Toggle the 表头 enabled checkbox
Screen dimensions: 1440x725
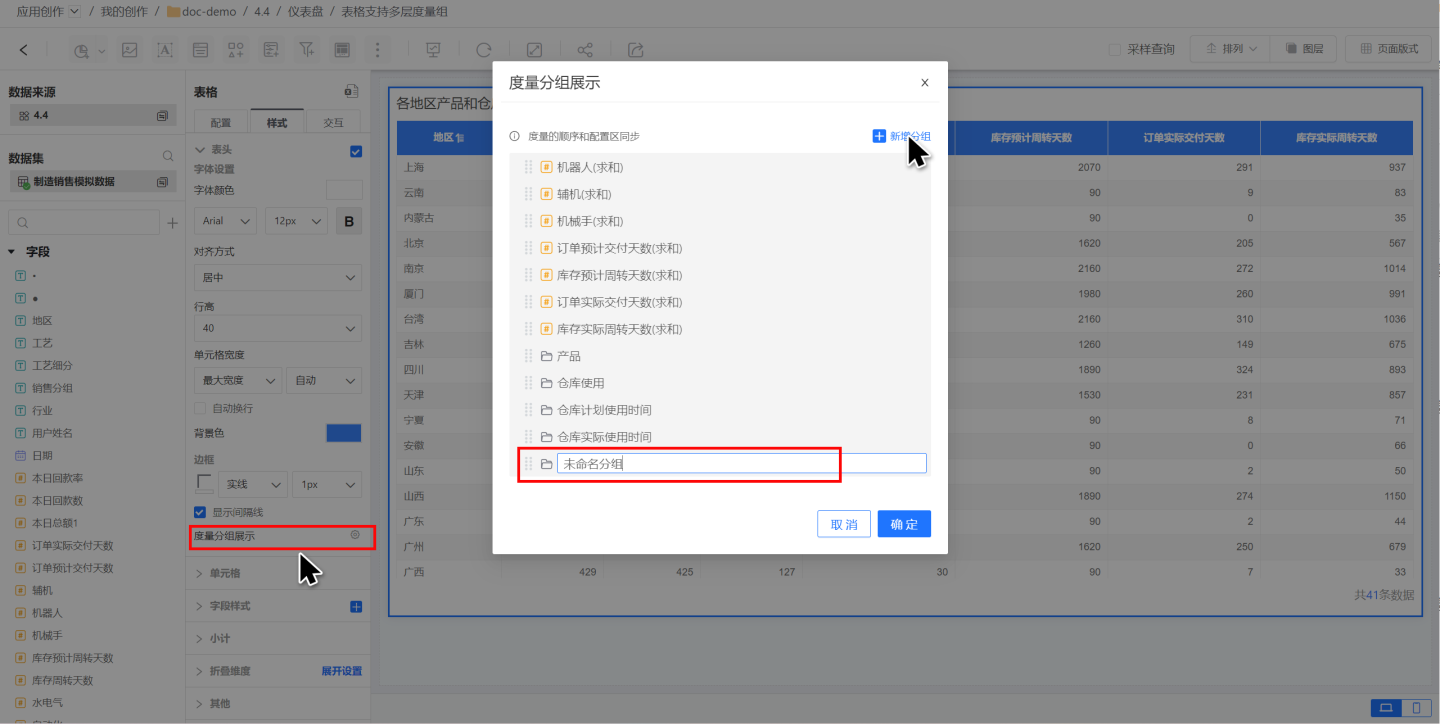tap(356, 151)
